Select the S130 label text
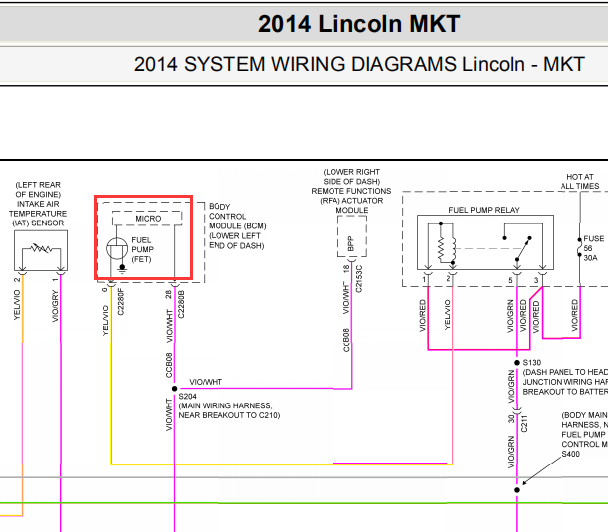The height and width of the screenshot is (532, 608). (532, 363)
